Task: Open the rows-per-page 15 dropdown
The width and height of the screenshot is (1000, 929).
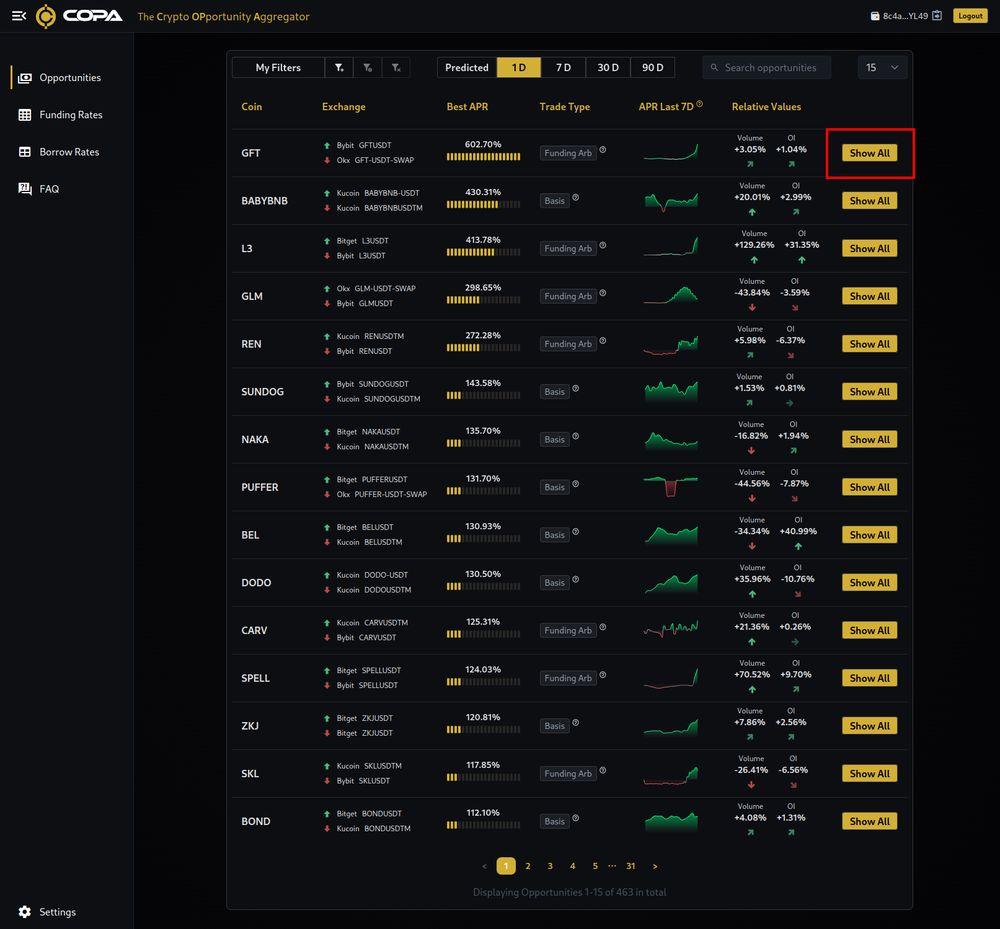Action: (x=882, y=68)
